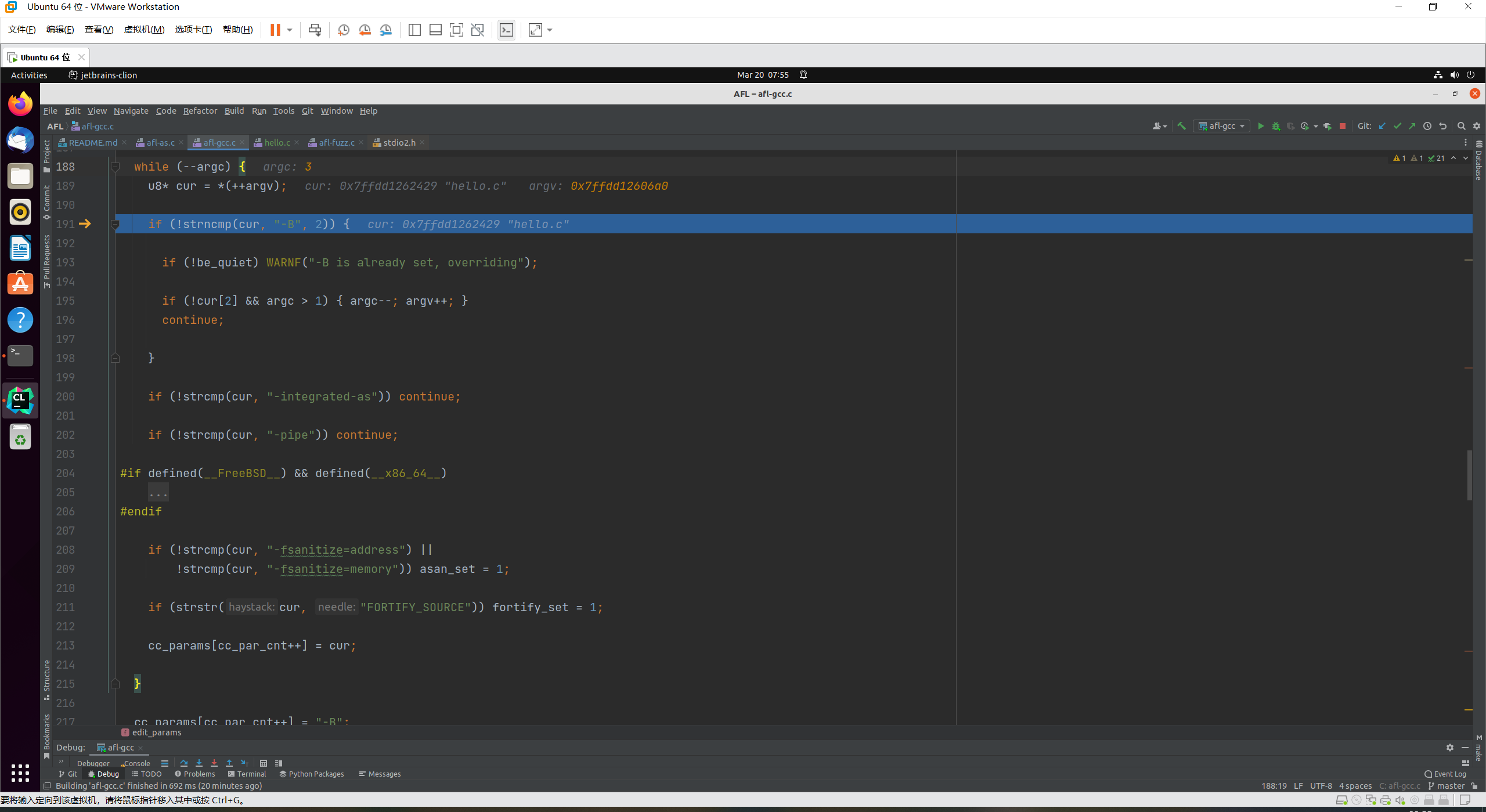Push commits using the Git green arrow
The width and height of the screenshot is (1486, 812).
click(1412, 126)
